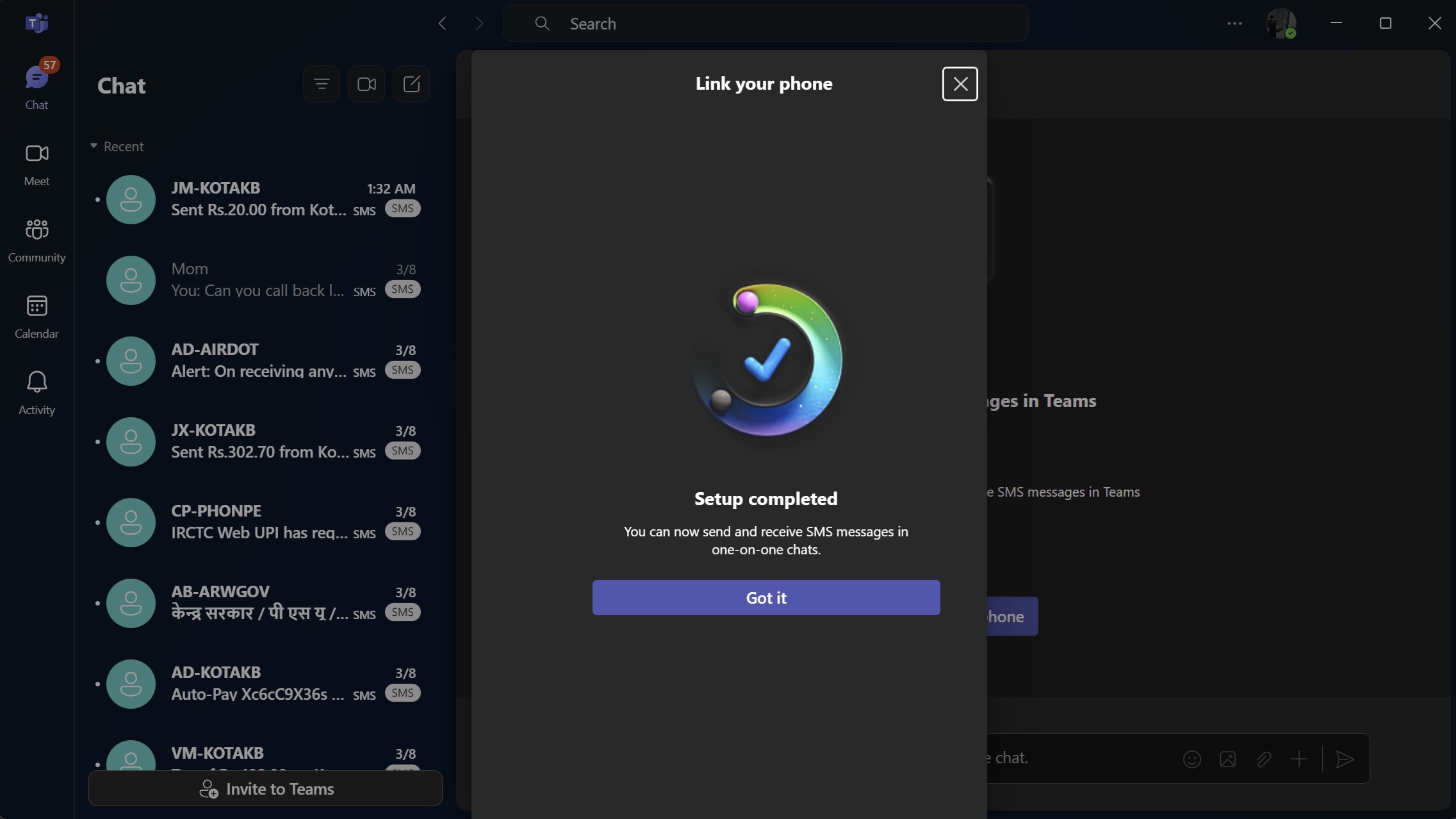Maximize or restore the Teams window
Screen dimensions: 1456x819
click(1385, 23)
